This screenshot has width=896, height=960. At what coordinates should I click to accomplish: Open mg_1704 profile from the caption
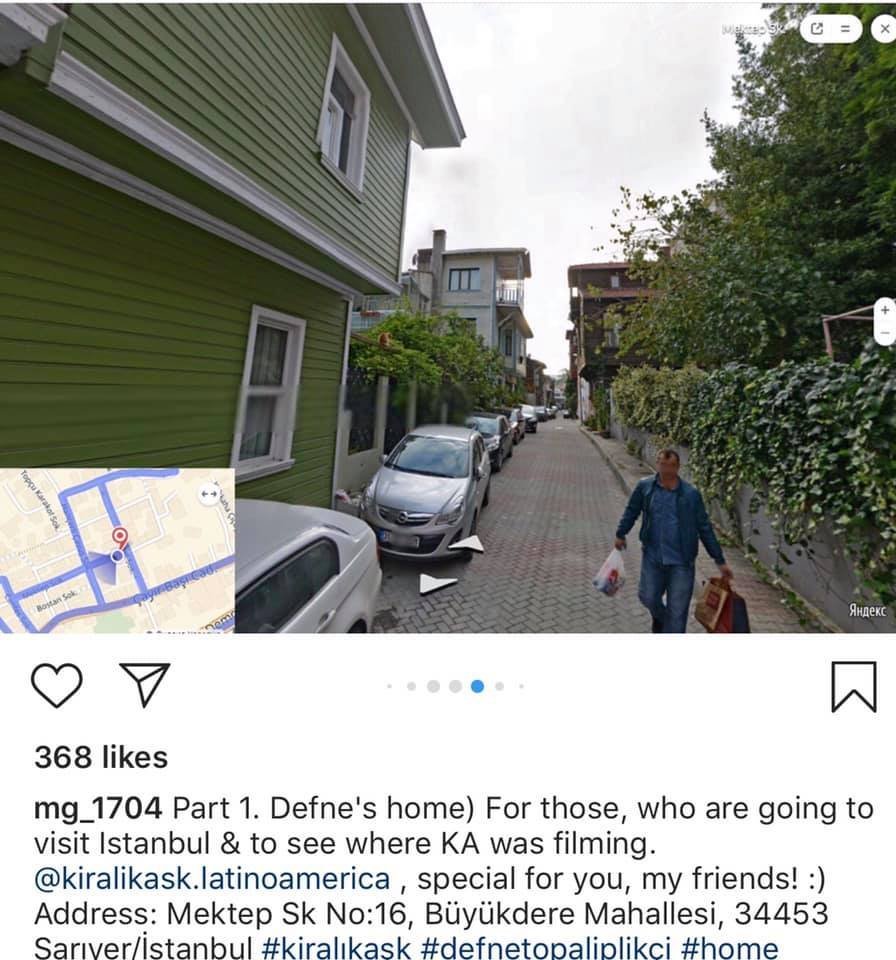coord(98,809)
